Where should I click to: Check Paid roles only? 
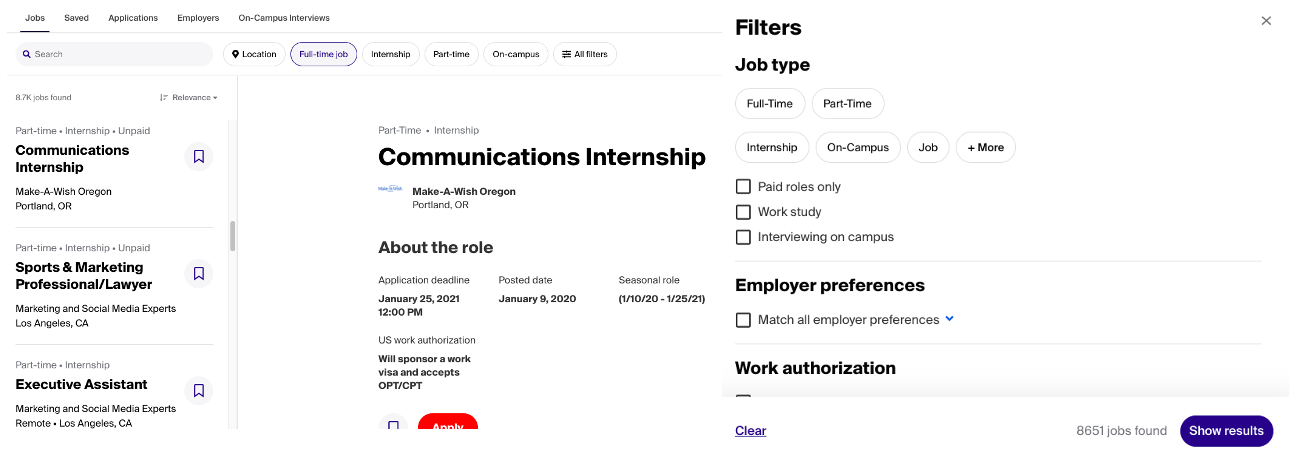[x=743, y=187]
